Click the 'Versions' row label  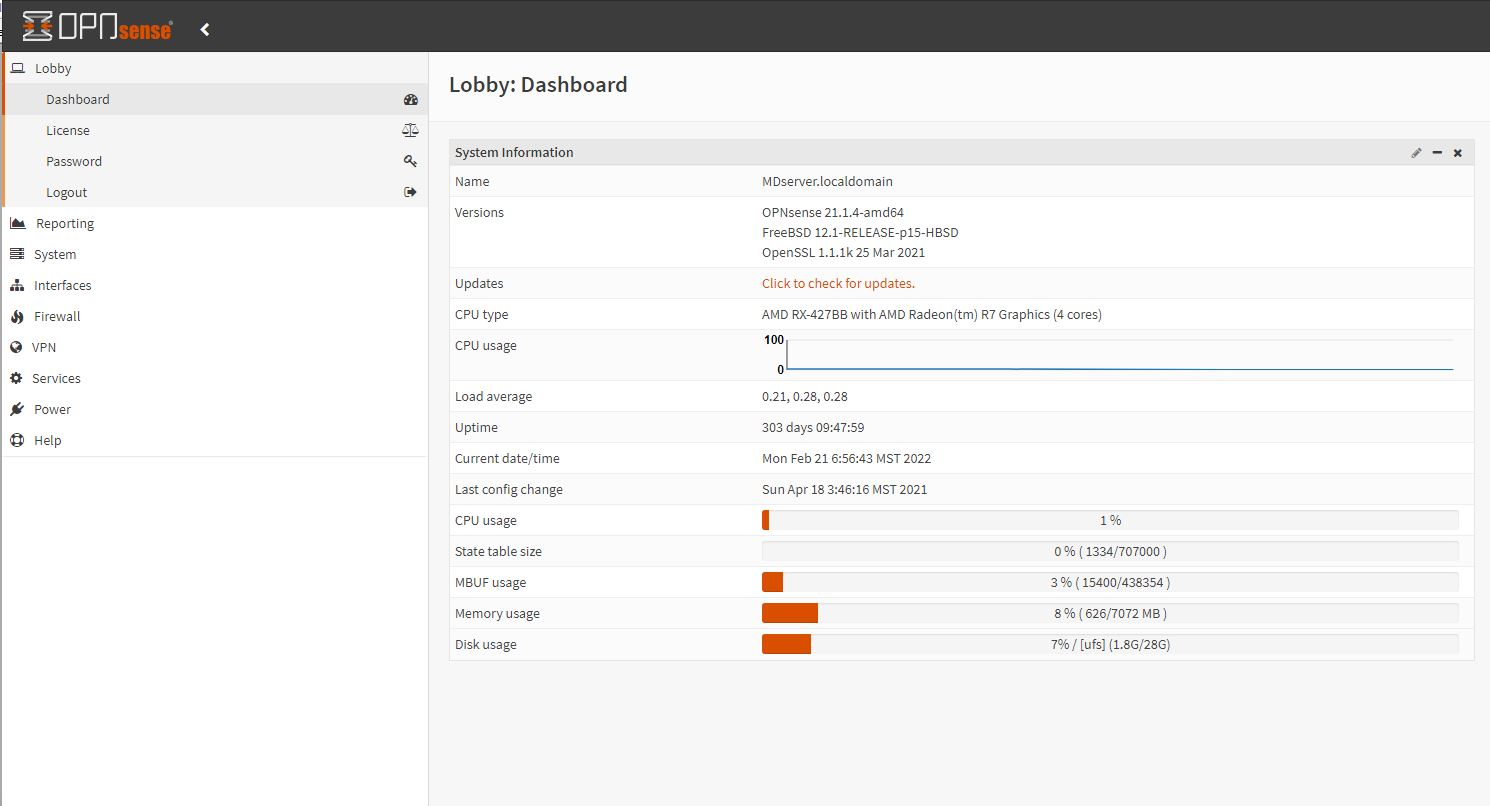click(479, 213)
